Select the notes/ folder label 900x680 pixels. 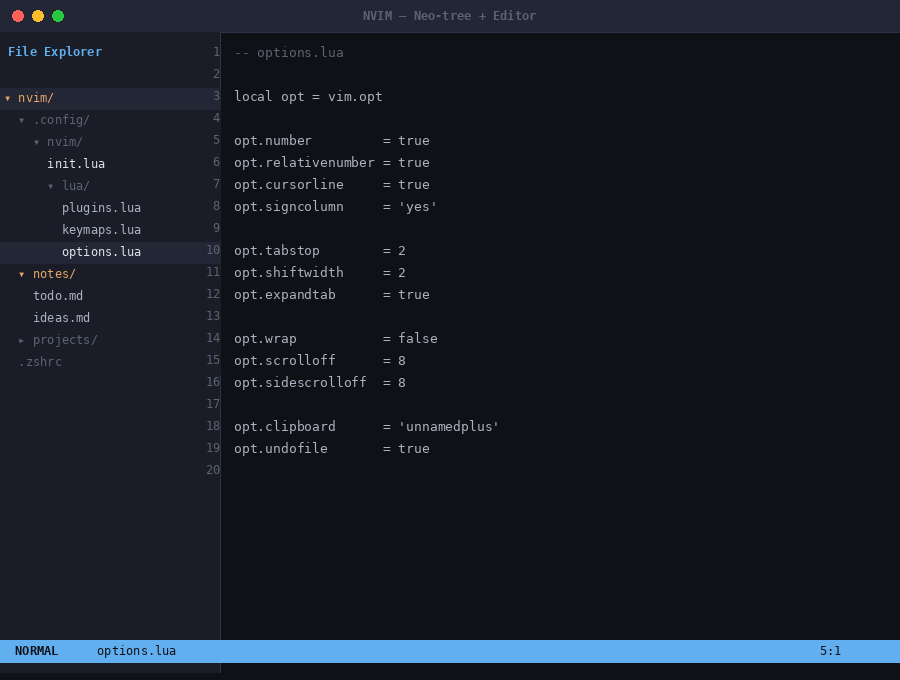pos(54,274)
